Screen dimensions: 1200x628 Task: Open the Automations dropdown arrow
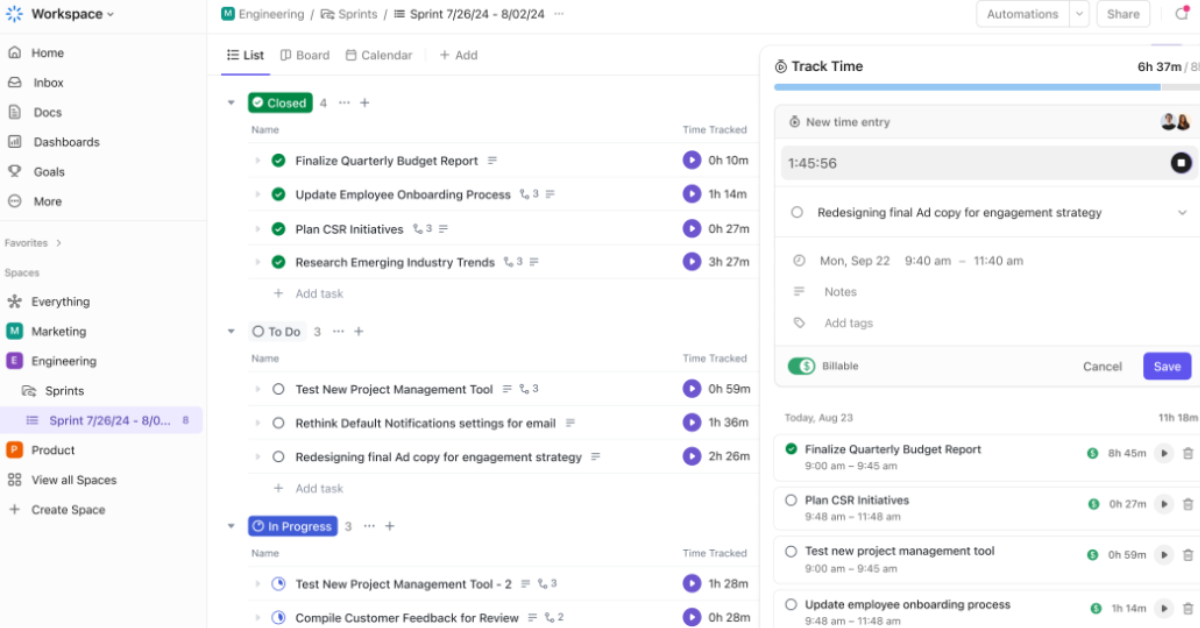click(1079, 14)
